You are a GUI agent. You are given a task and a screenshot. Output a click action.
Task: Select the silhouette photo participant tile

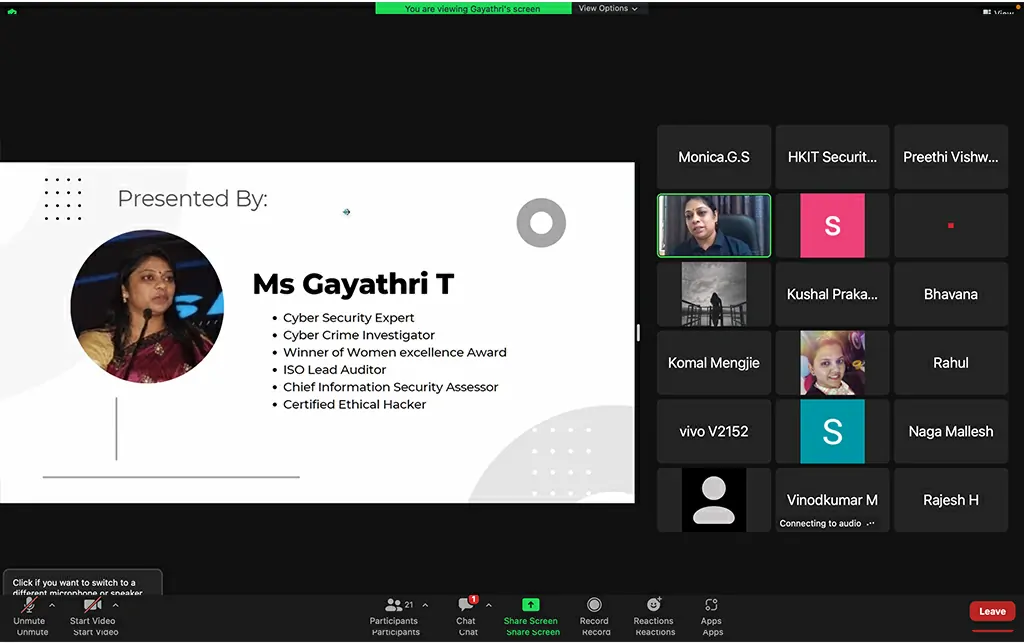pyautogui.click(x=714, y=294)
